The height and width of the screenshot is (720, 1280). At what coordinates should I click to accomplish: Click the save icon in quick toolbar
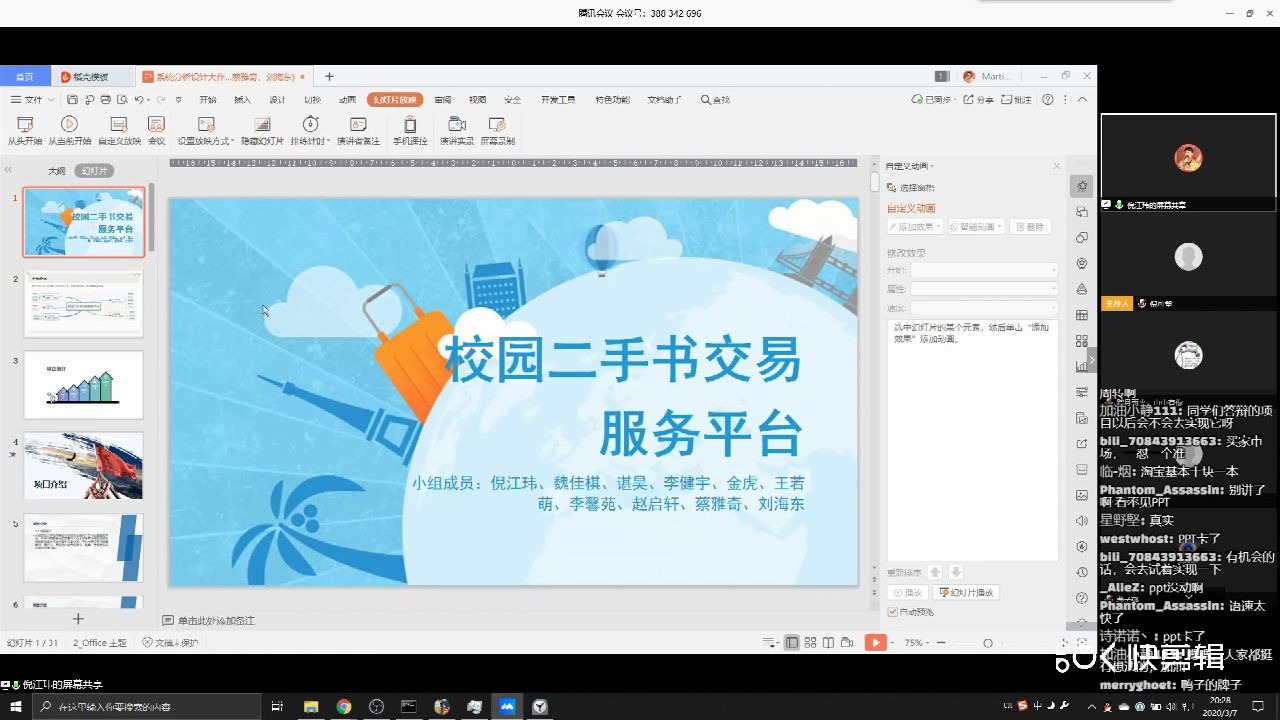click(72, 100)
